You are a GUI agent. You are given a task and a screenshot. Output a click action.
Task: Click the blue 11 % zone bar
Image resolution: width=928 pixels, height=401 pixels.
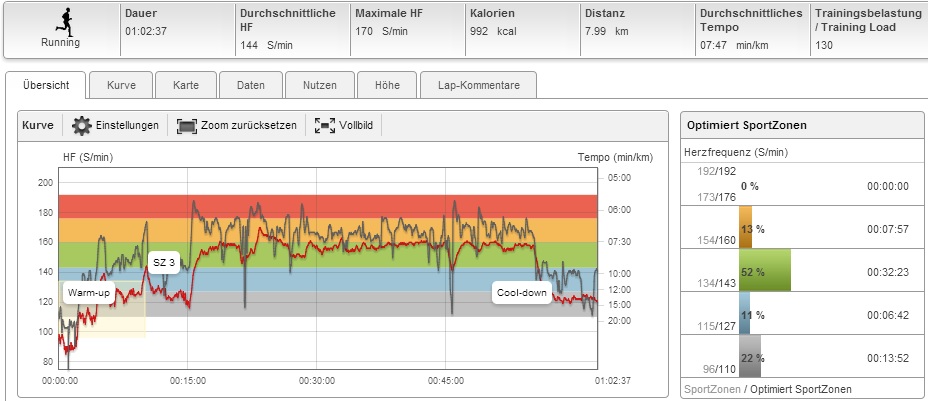(x=744, y=314)
